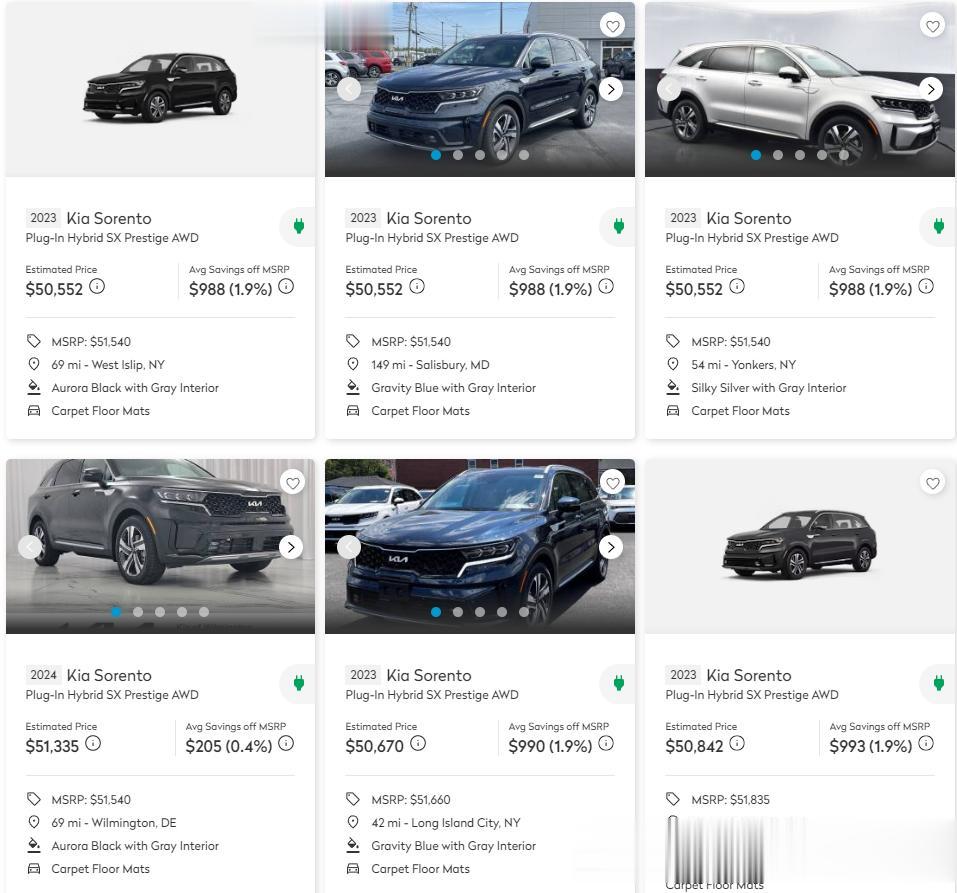Click plug-in hybrid badge on Salisbury Sorento
The height and width of the screenshot is (893, 957).
tap(618, 226)
